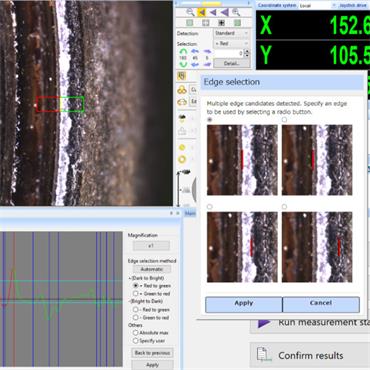Click the yellow cloud outline tool icon
Image resolution: width=370 pixels, height=370 pixels.
tap(182, 101)
